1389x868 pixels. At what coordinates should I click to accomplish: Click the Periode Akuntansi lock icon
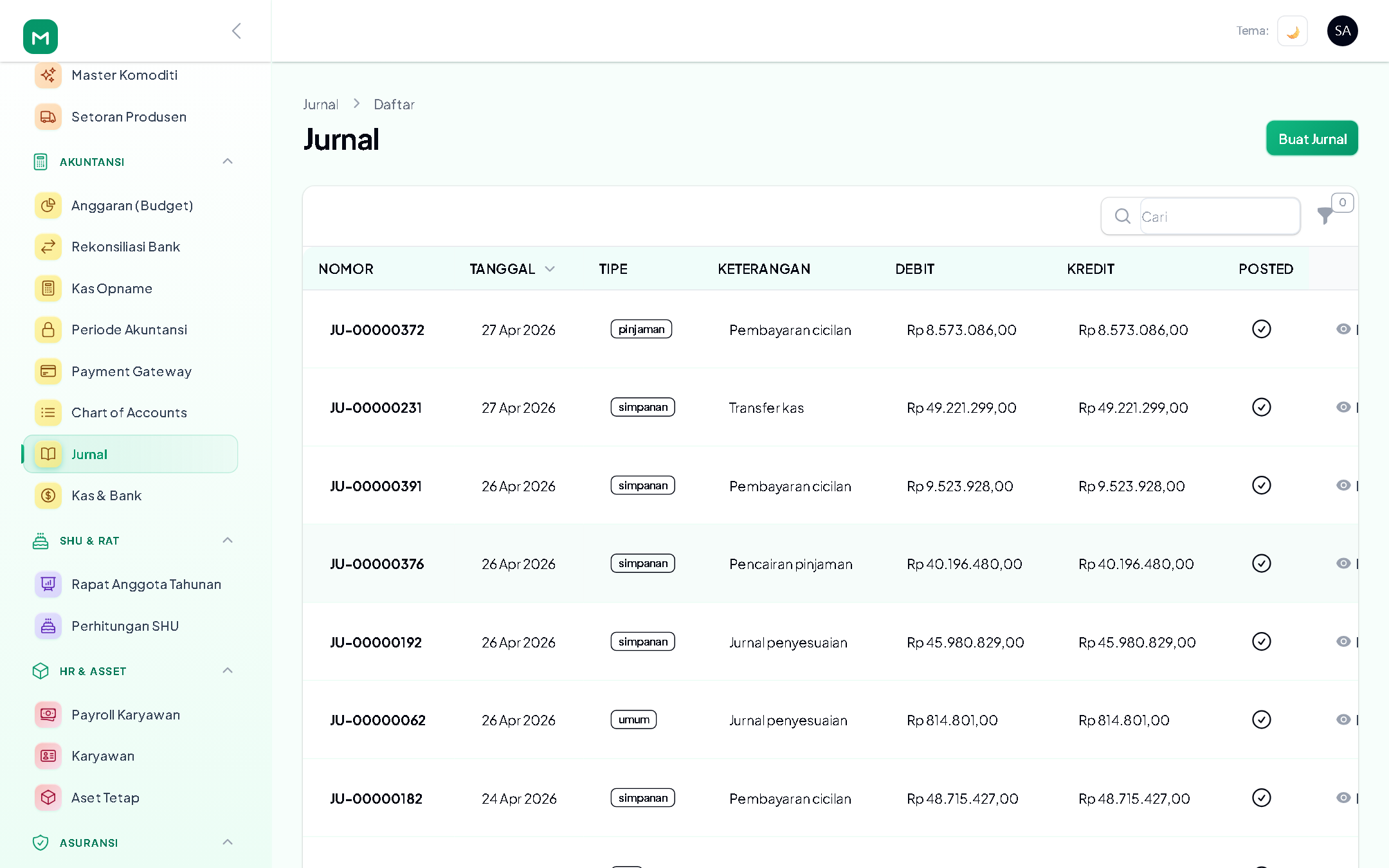(48, 330)
